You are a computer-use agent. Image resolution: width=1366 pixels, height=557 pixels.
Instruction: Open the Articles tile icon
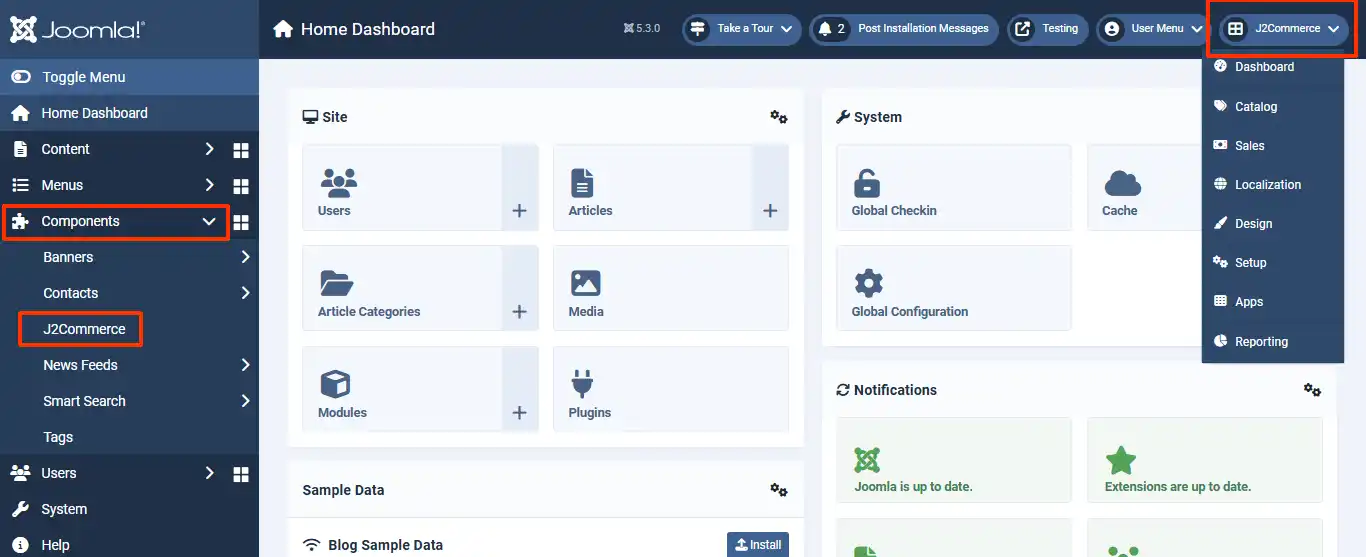pos(582,183)
